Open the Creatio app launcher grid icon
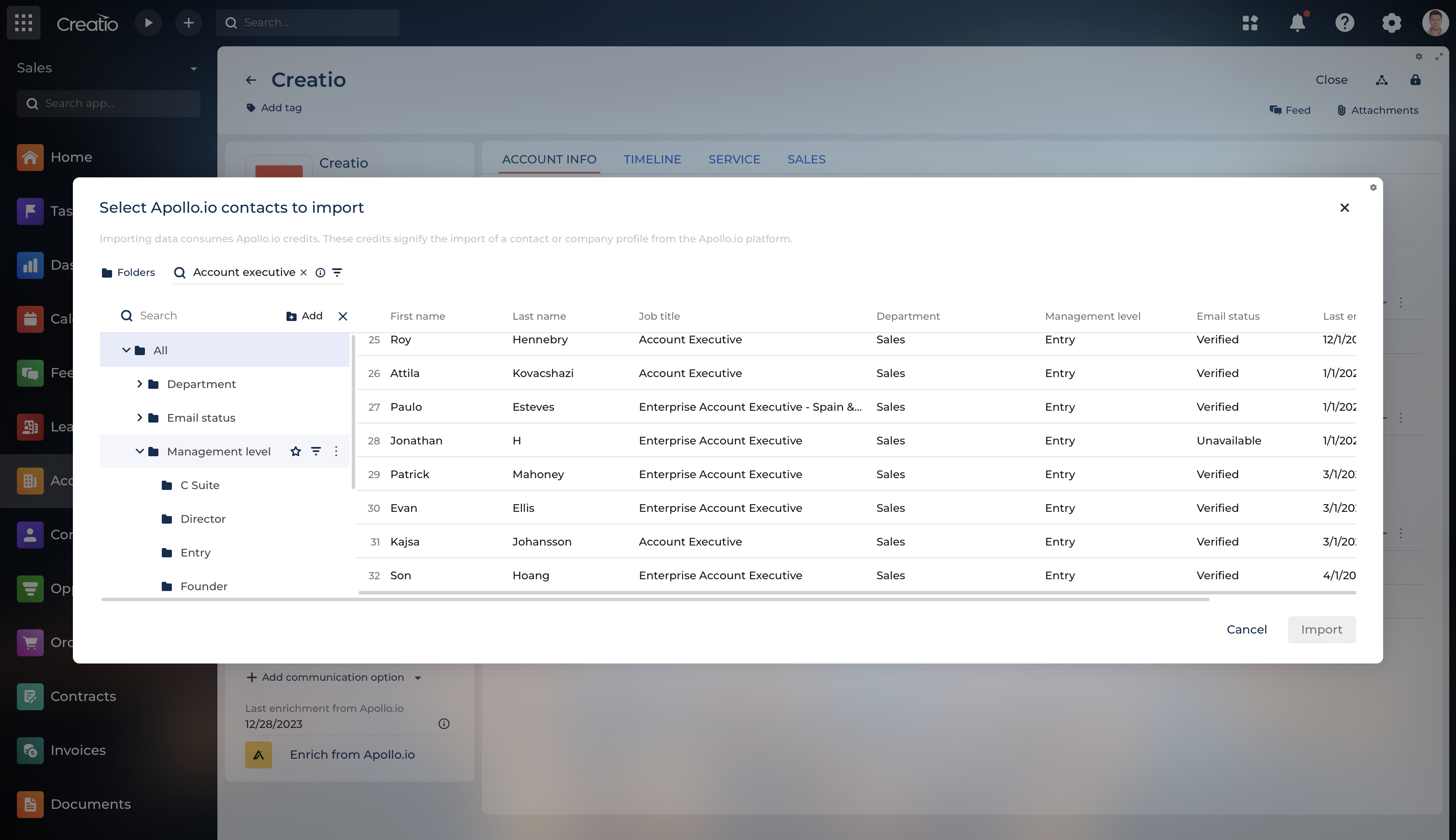The width and height of the screenshot is (1456, 840). pyautogui.click(x=23, y=22)
